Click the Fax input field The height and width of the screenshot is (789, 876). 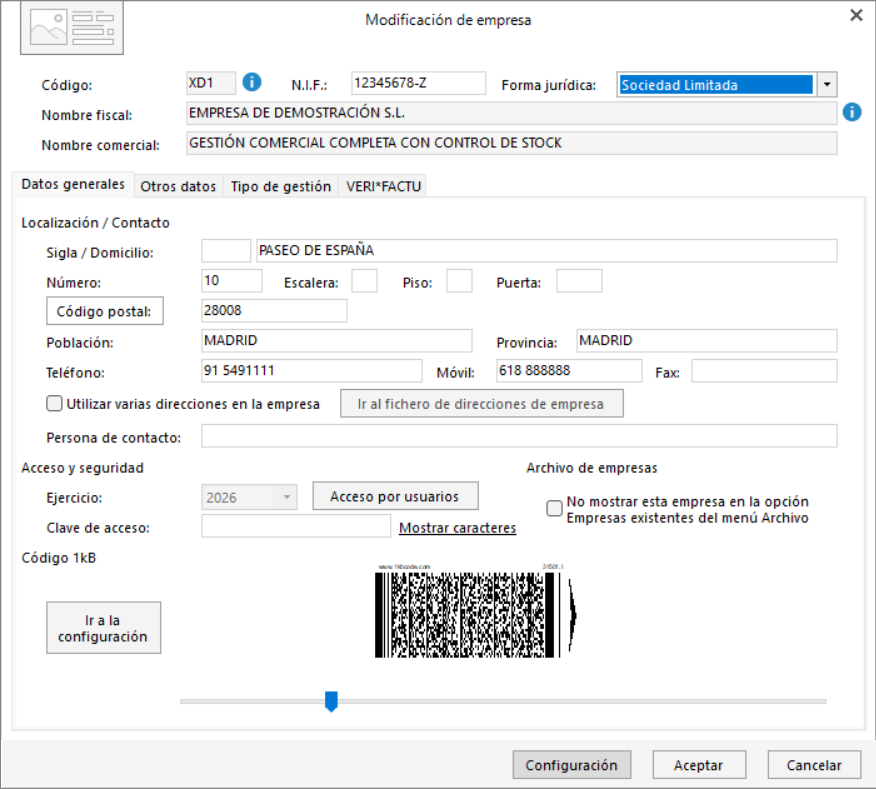[764, 370]
